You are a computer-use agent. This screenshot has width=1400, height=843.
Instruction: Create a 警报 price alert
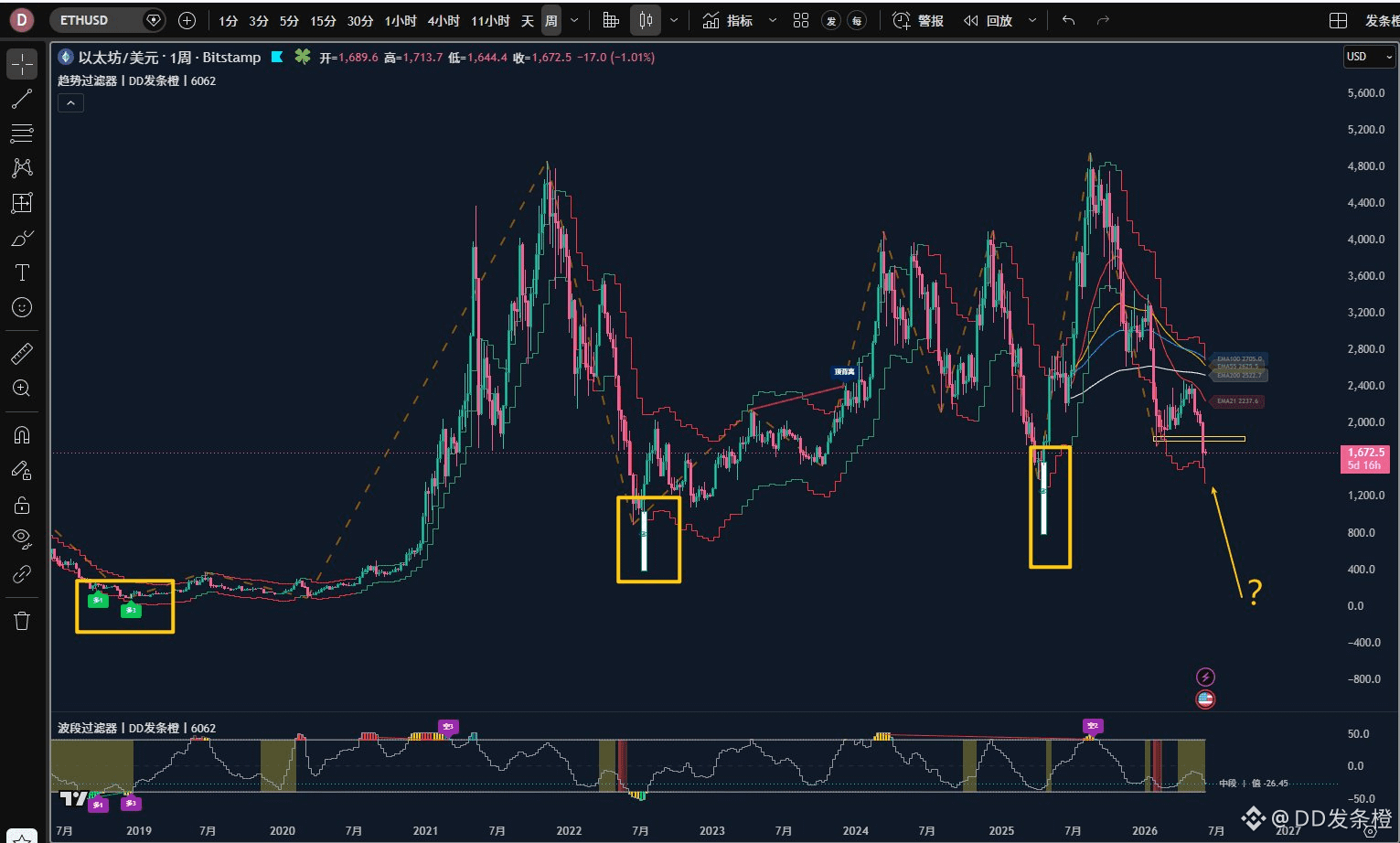pos(918,20)
